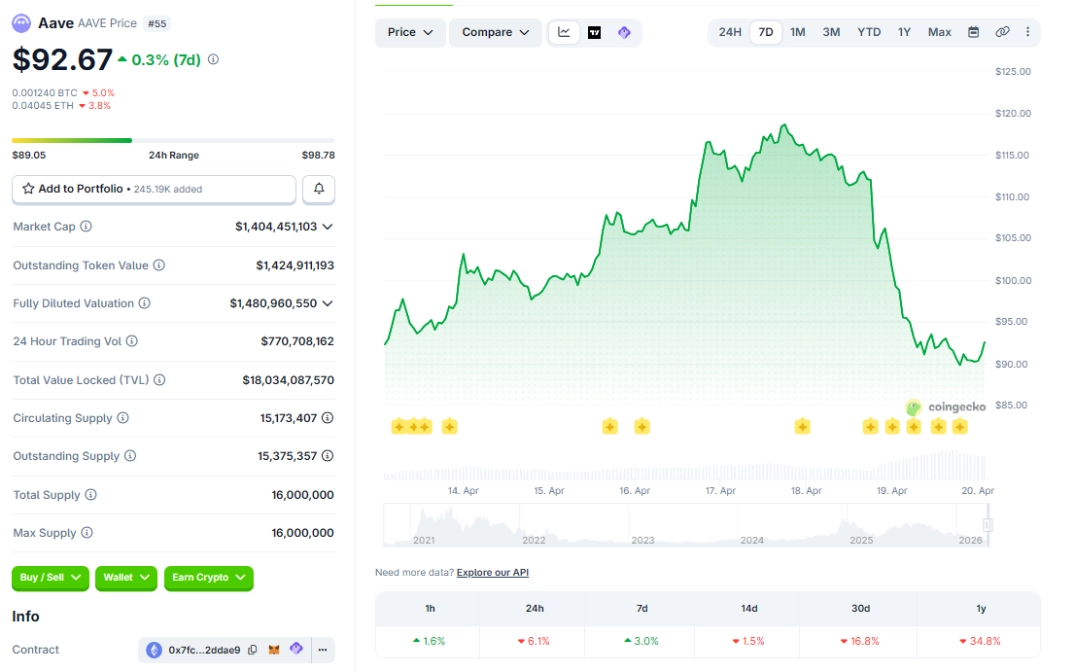Copy the contract address 0x7fc...2ddae9
Image resolution: width=1075 pixels, height=672 pixels.
pos(252,650)
